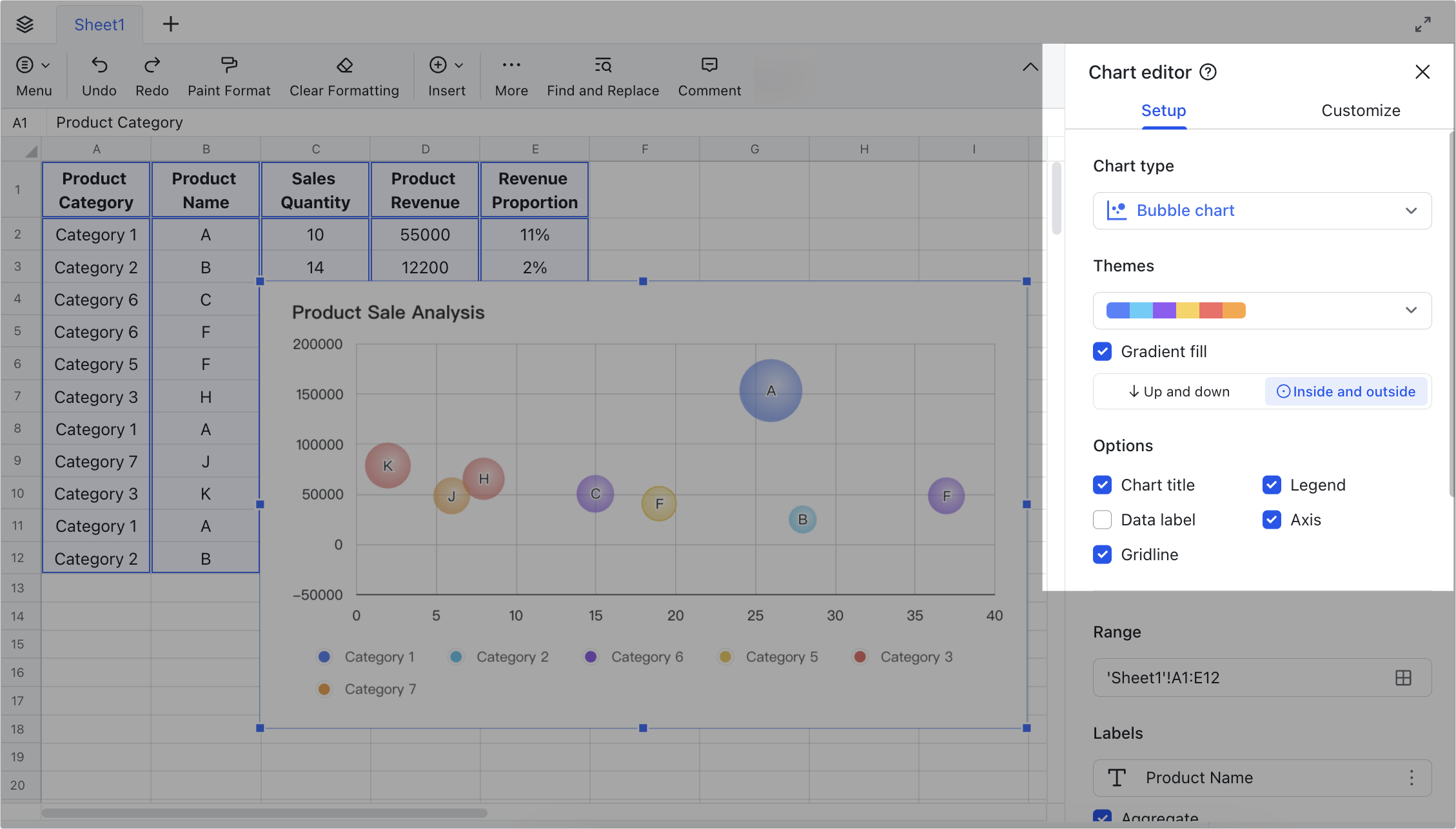
Task: Open Chart editor help icon
Action: pyautogui.click(x=1209, y=72)
